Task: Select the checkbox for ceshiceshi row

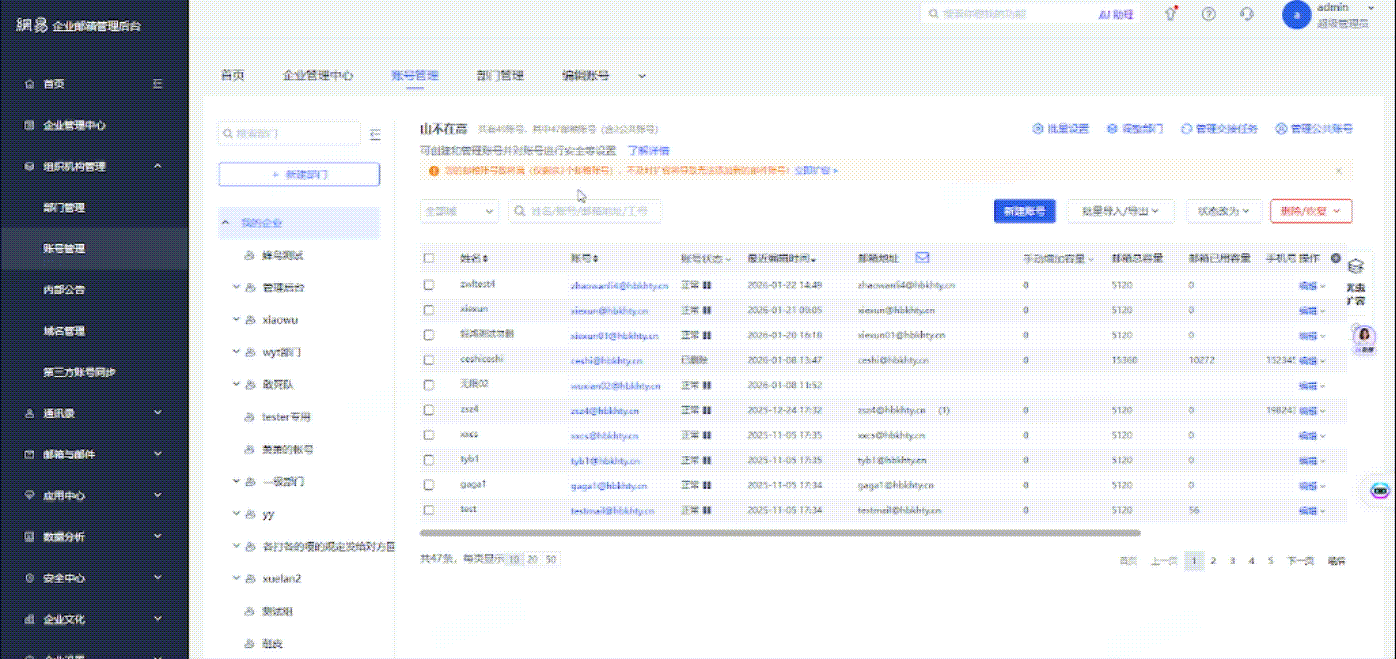Action: (x=429, y=360)
